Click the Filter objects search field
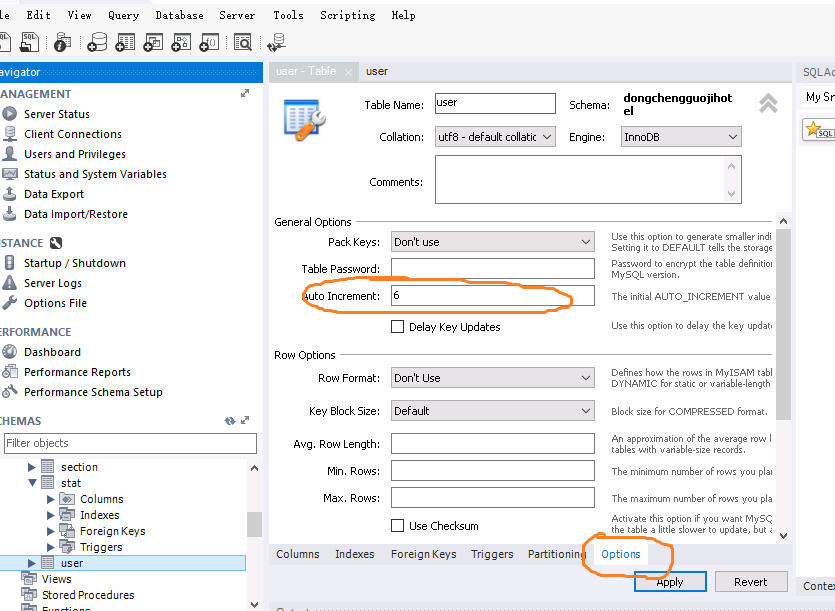 tap(130, 443)
